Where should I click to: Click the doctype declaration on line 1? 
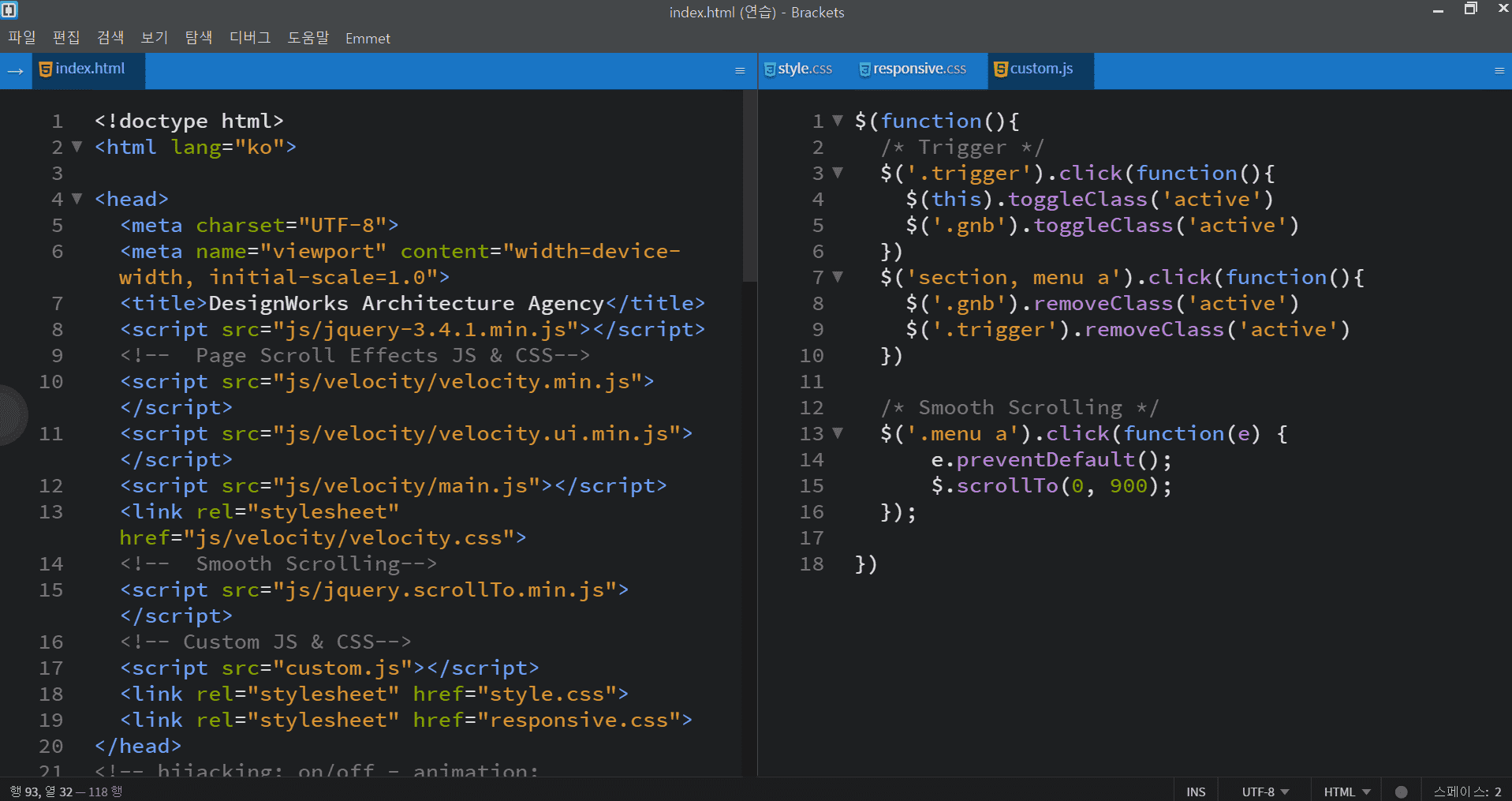[x=189, y=121]
